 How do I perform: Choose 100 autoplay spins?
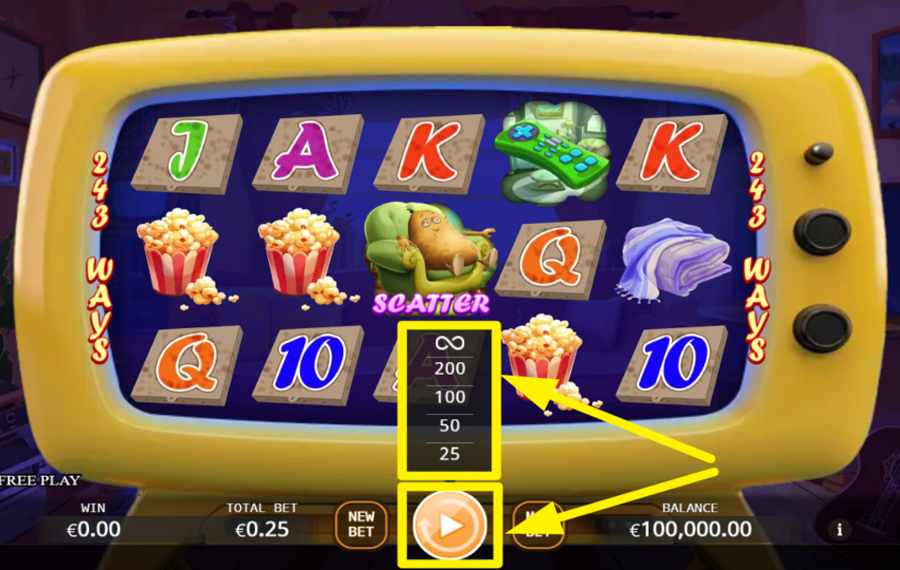449,397
